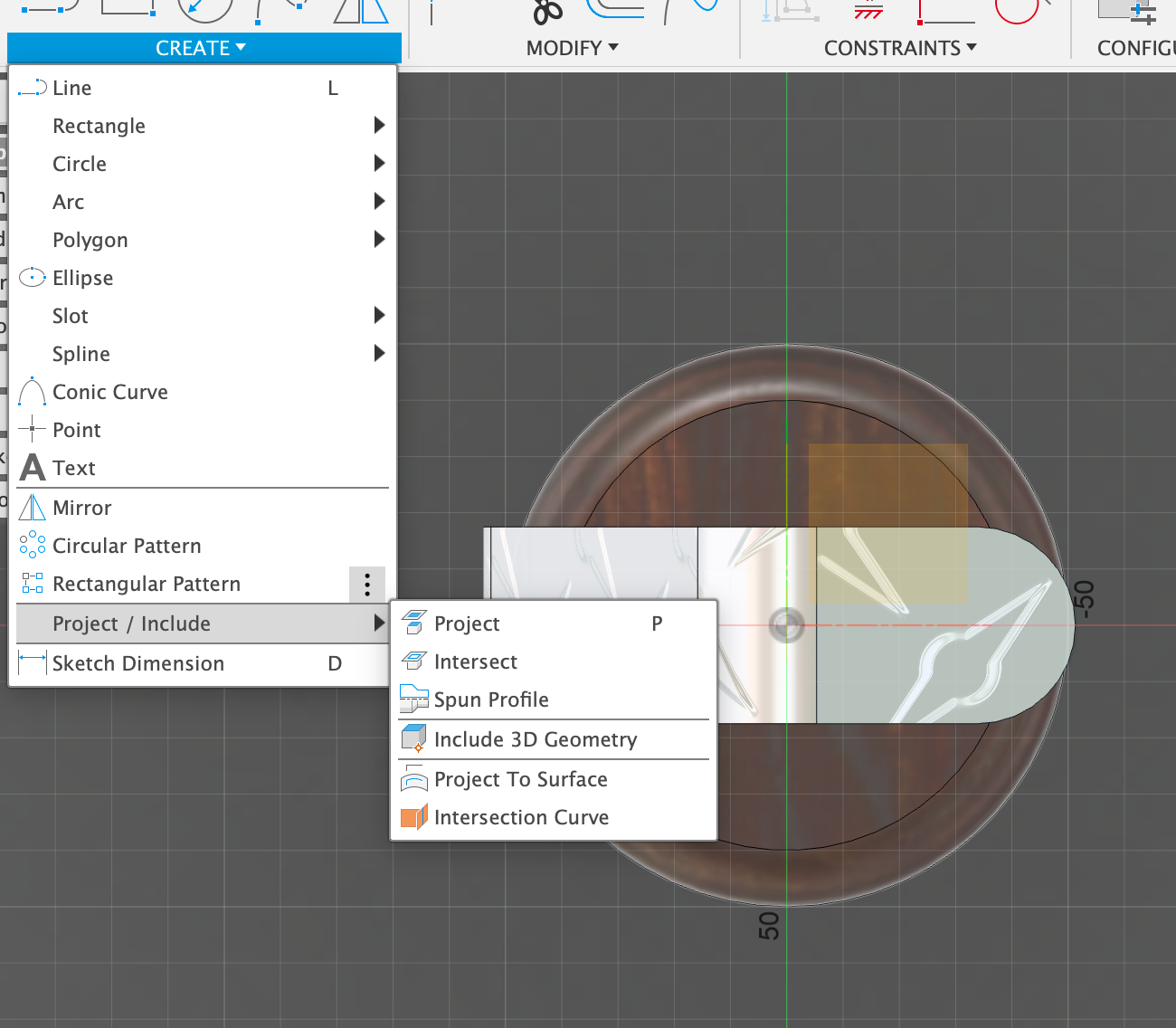Choose Sketch Dimension from the menu
Screen dimensions: 1176x1028
point(138,663)
